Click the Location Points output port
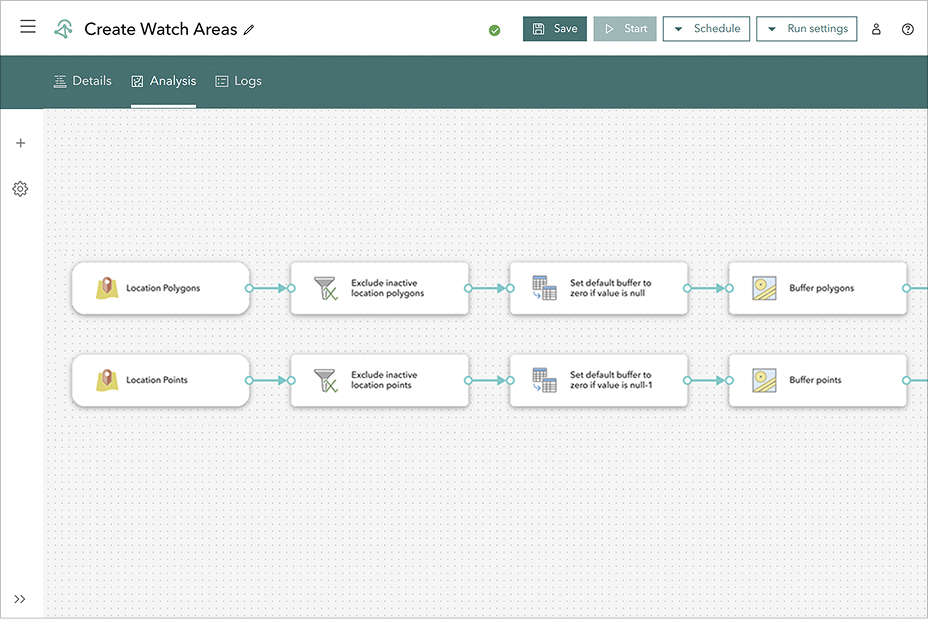The image size is (928, 619). click(x=249, y=381)
